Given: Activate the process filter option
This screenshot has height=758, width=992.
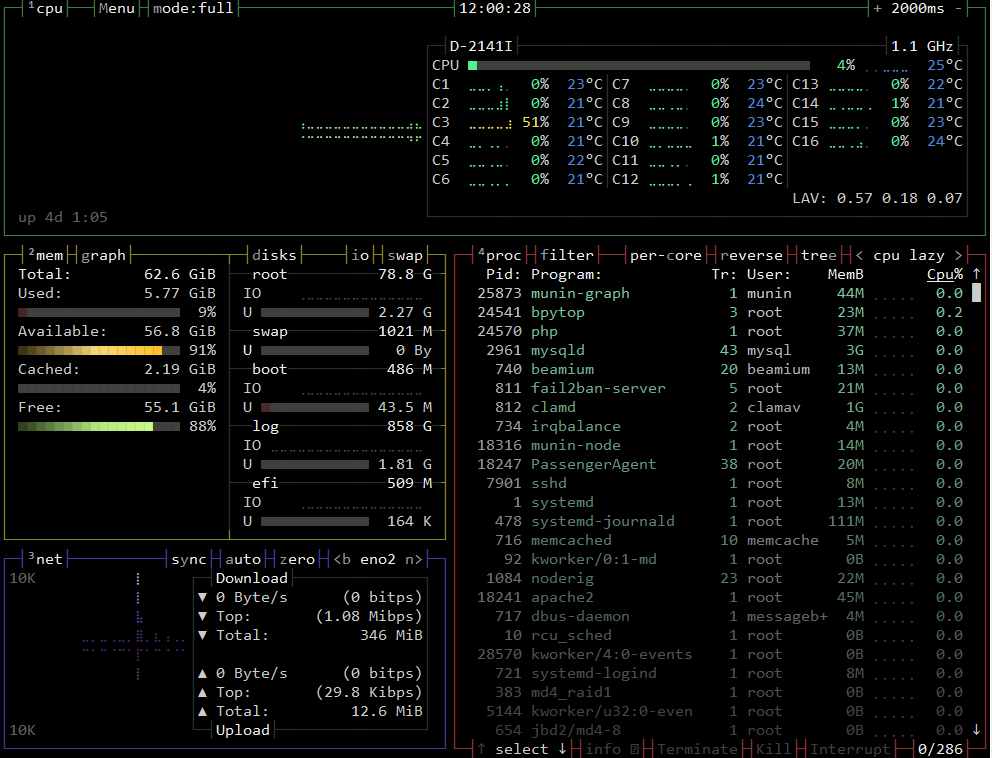Looking at the screenshot, I should (x=567, y=255).
